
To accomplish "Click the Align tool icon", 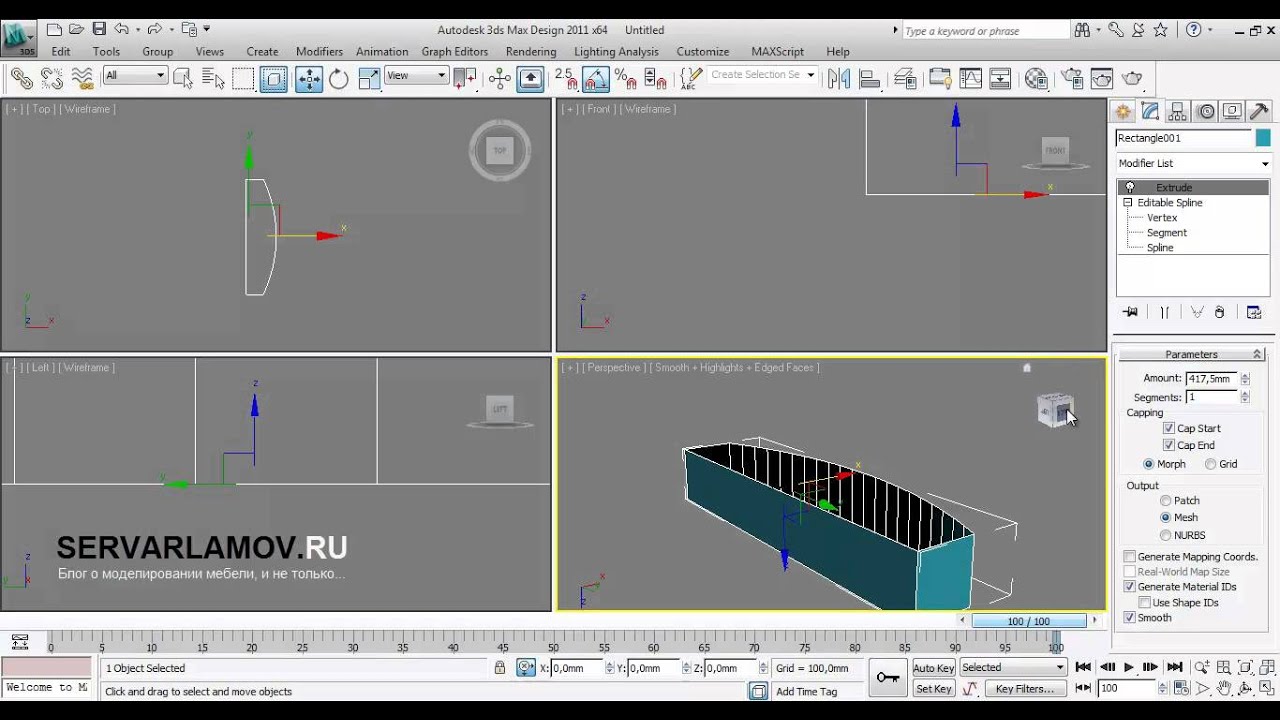I will tap(870, 78).
